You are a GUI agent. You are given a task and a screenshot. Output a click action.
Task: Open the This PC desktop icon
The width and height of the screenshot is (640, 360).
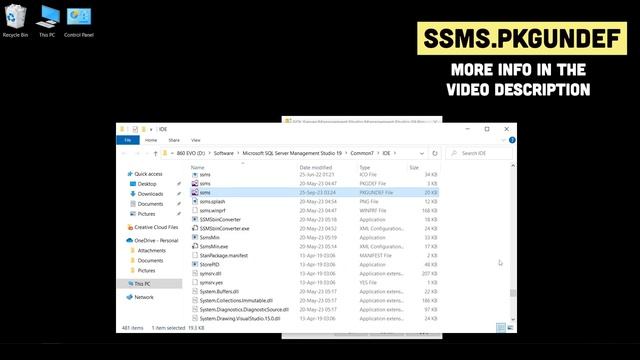47,20
